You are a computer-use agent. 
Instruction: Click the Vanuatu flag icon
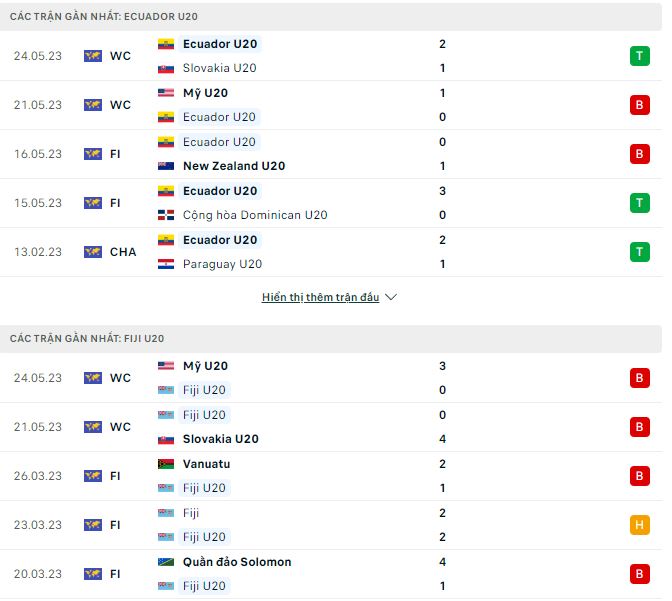coord(166,464)
